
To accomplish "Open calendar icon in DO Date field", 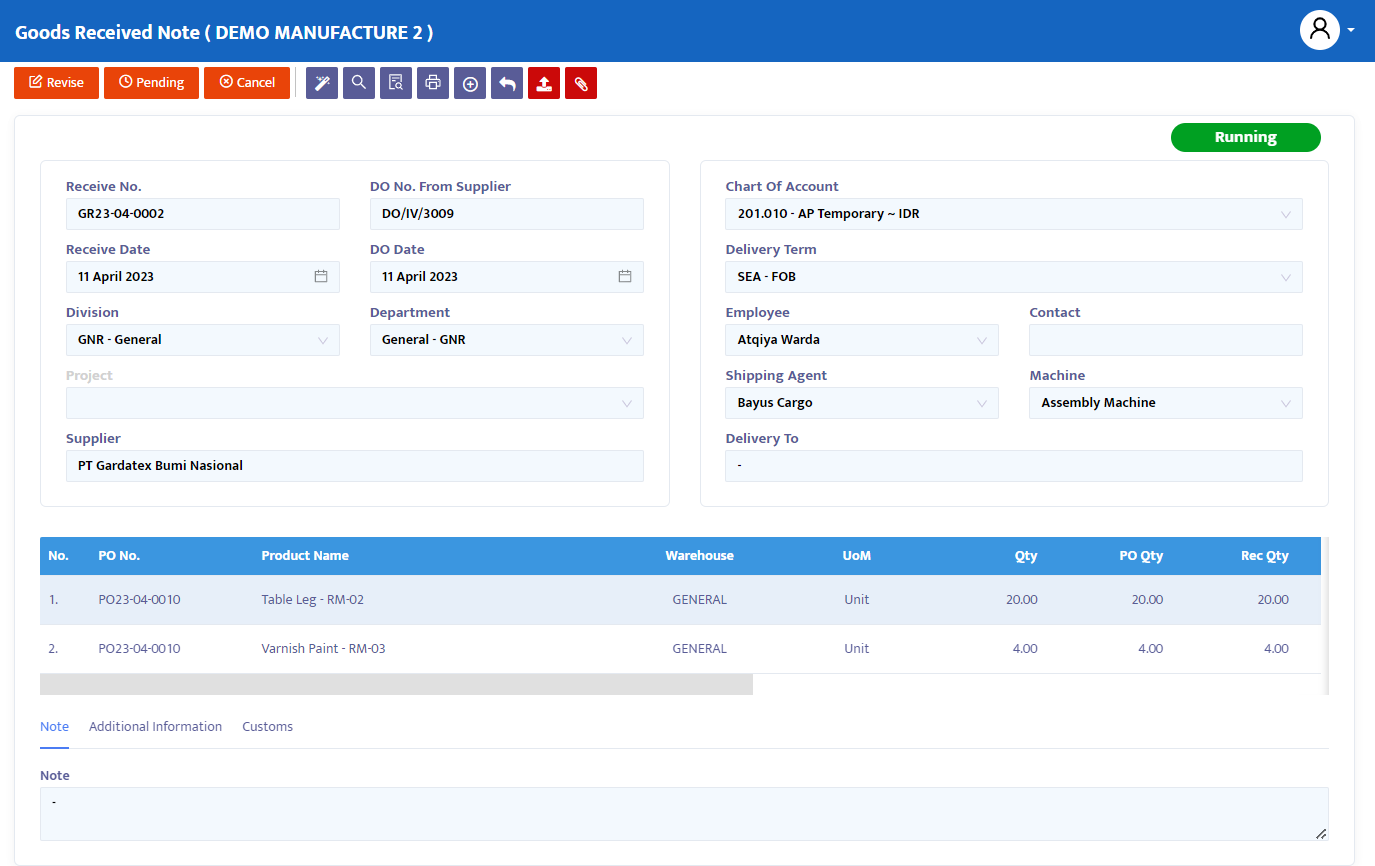I will tap(625, 277).
